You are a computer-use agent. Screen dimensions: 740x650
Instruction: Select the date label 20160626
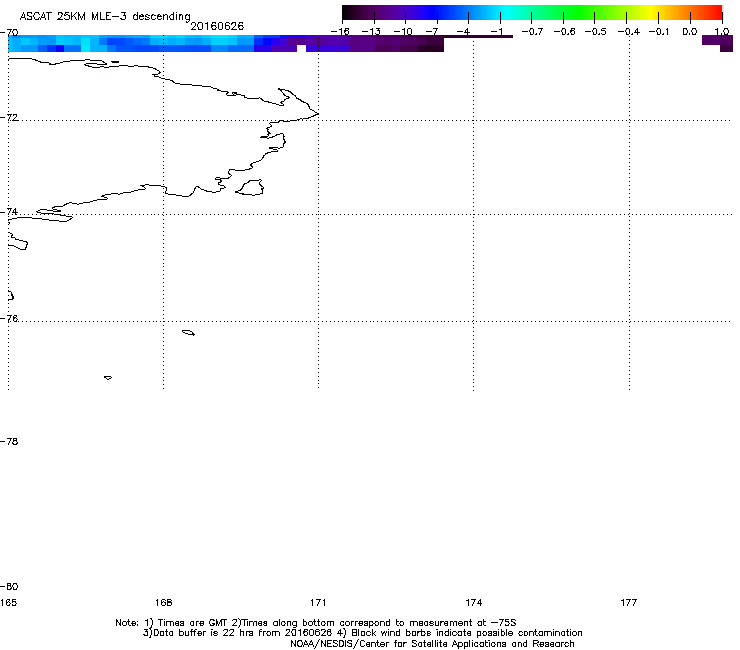217,26
